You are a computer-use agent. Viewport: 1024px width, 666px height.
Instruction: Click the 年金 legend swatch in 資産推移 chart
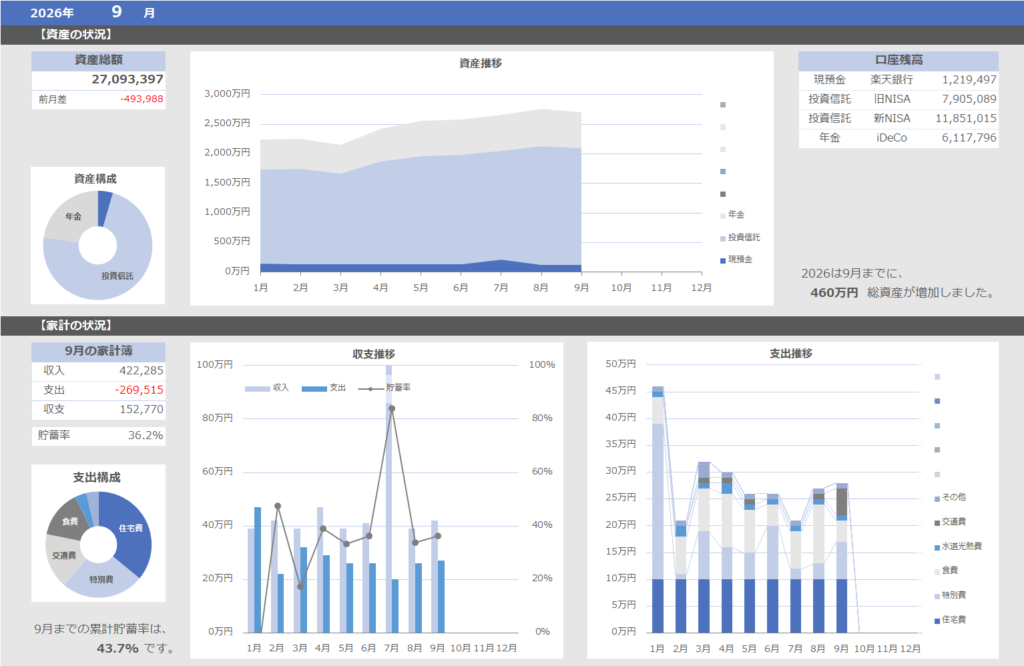click(x=723, y=215)
